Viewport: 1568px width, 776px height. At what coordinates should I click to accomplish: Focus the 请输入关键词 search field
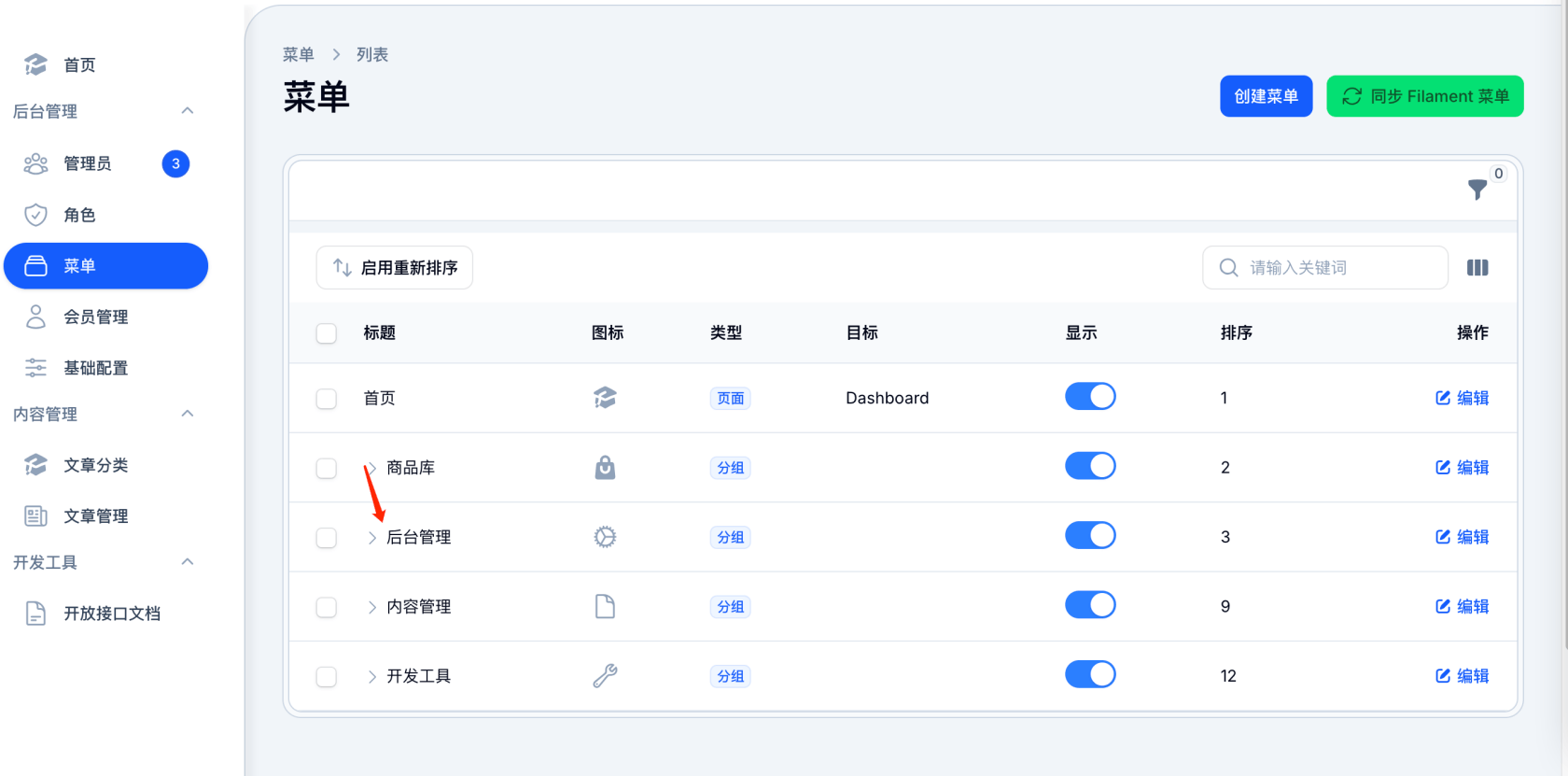pos(1335,268)
